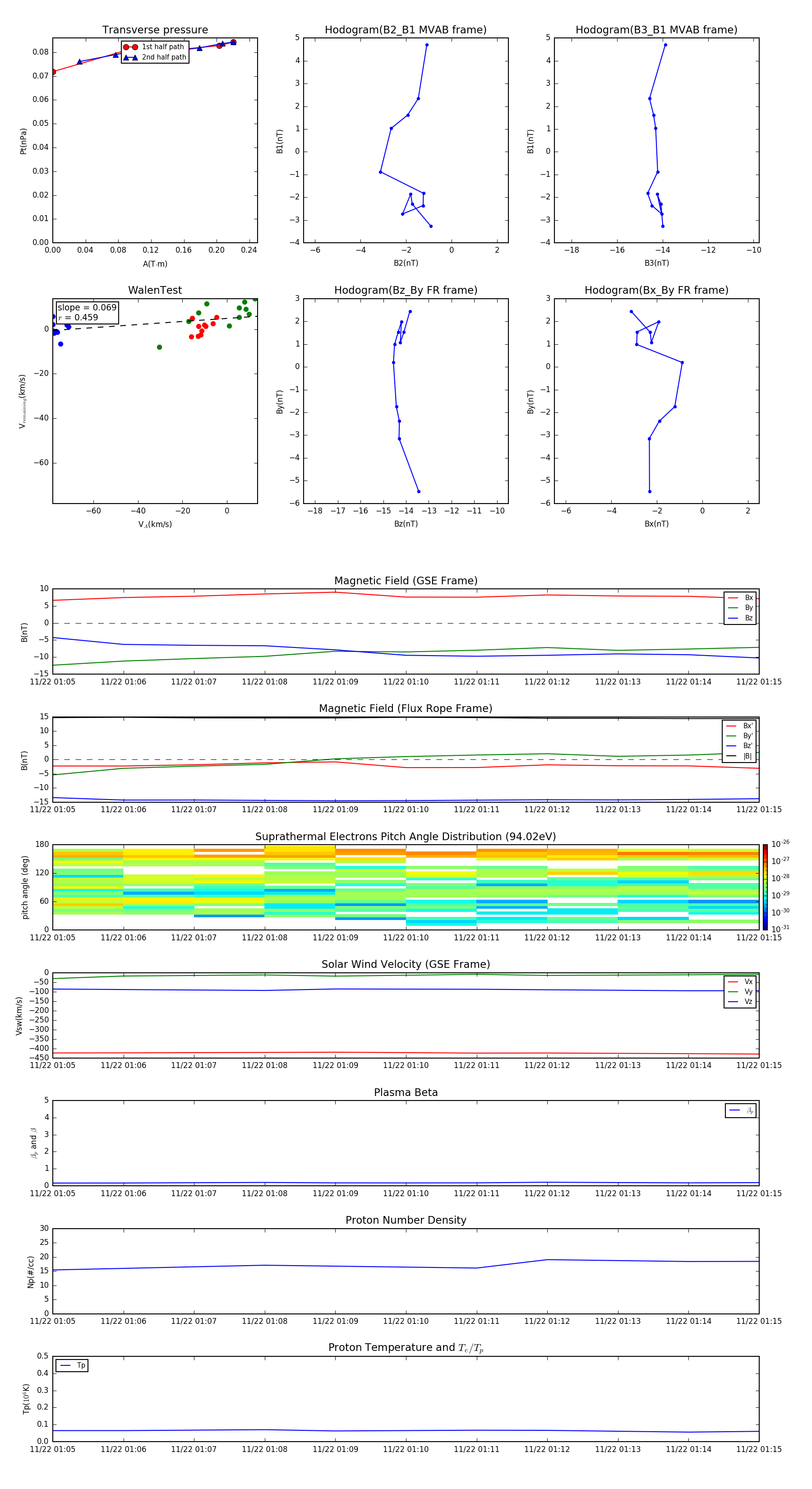Select the "2nd half path" legend entry
The image size is (812, 1489).
click(156, 57)
